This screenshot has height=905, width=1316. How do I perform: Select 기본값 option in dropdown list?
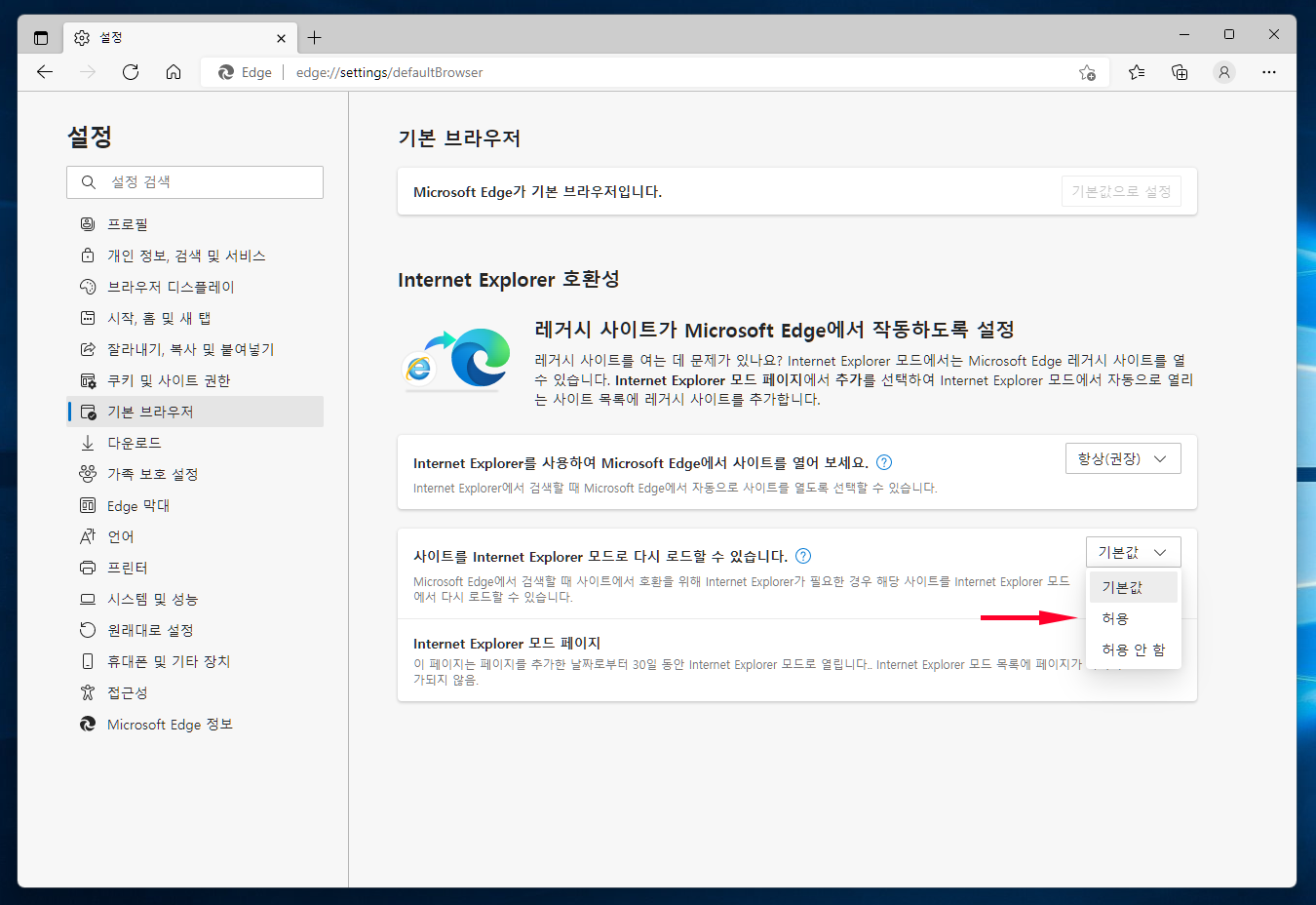1134,587
